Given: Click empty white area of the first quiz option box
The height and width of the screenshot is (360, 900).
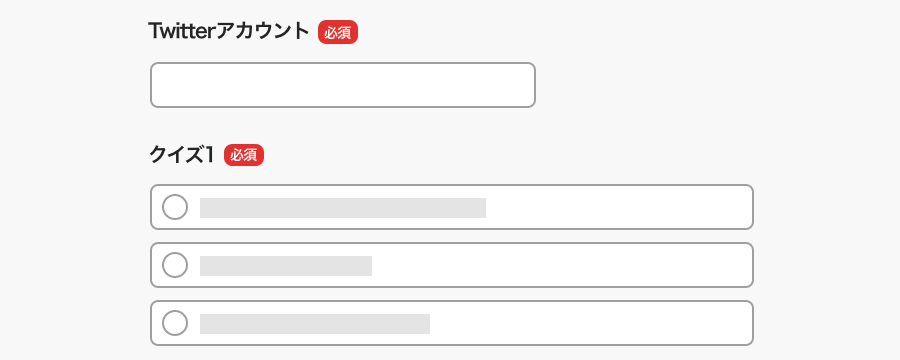Looking at the screenshot, I should [620, 207].
